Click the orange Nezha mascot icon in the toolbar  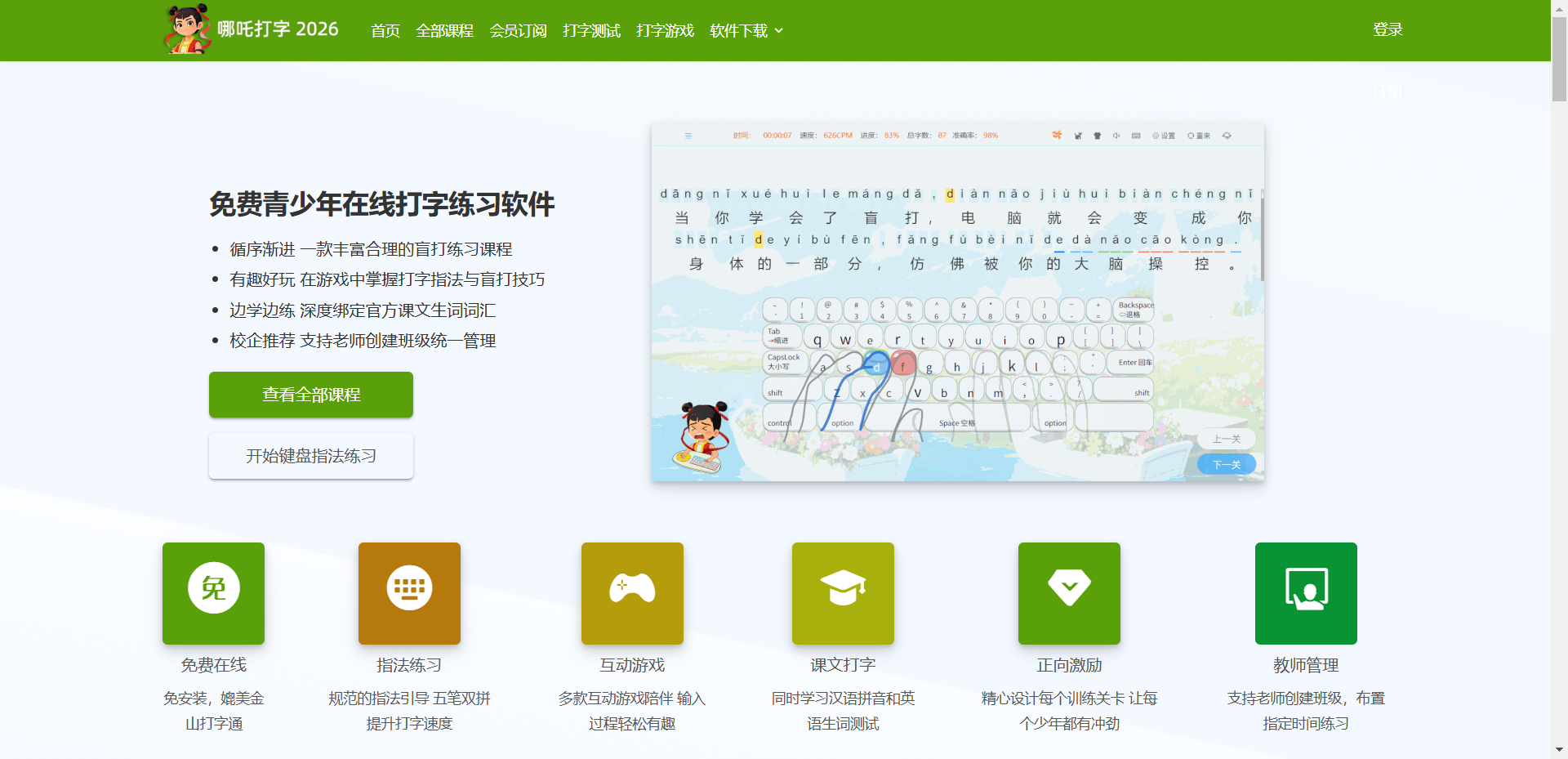point(1058,136)
